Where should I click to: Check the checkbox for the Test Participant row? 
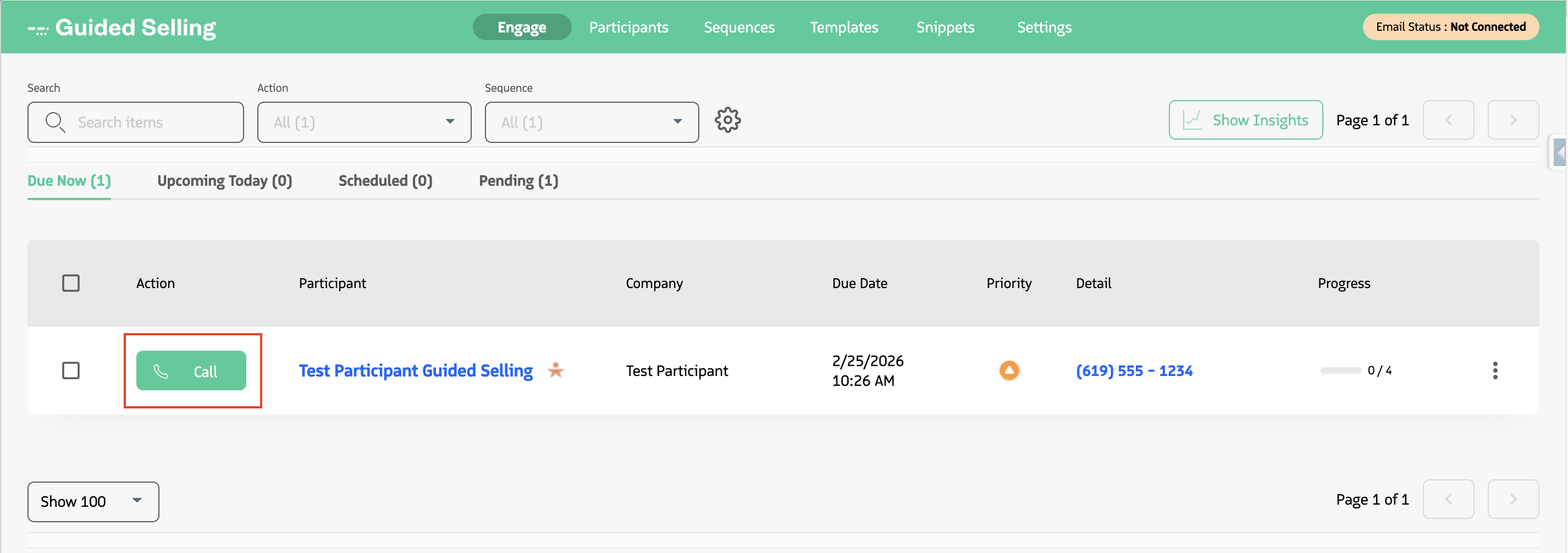click(70, 370)
